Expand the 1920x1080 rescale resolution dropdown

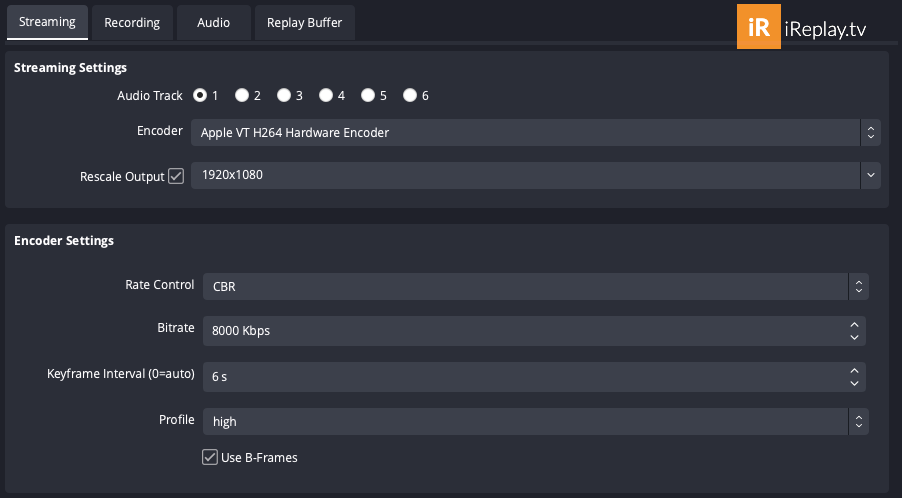point(536,175)
